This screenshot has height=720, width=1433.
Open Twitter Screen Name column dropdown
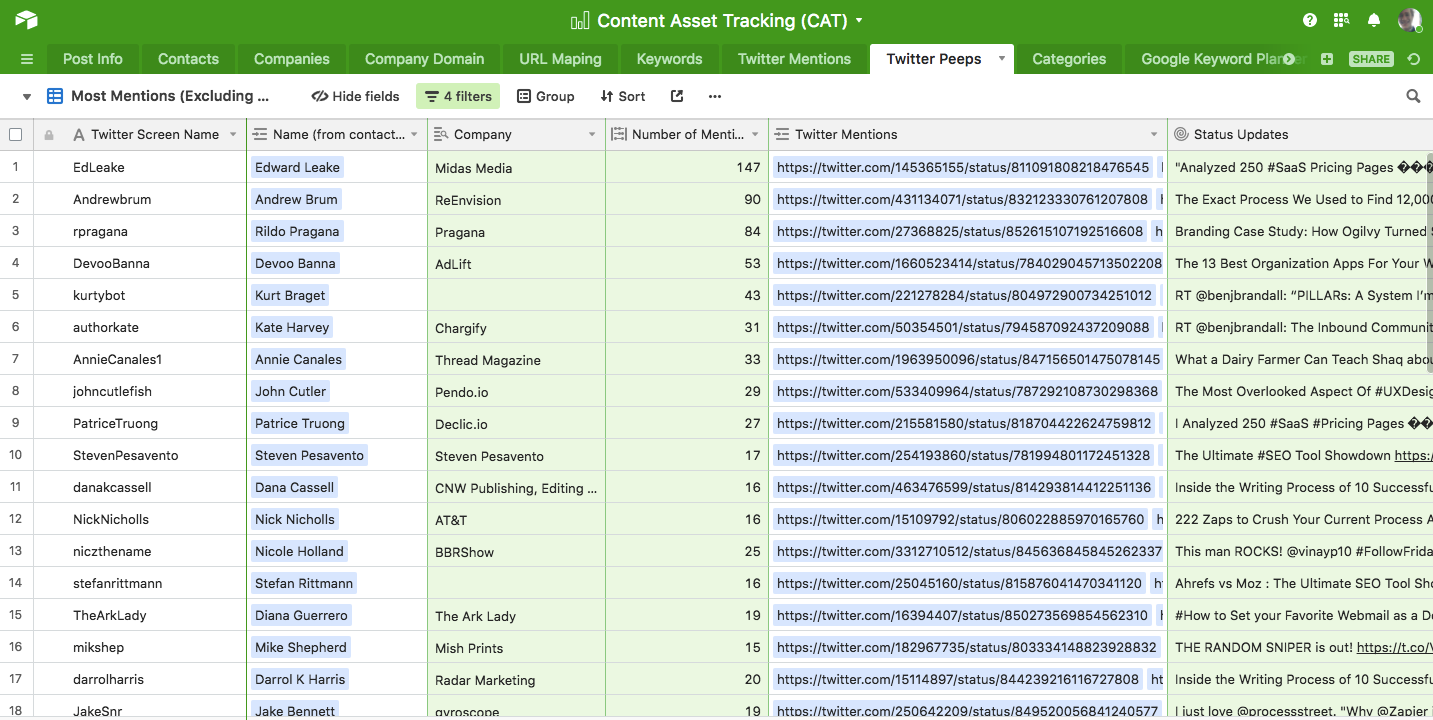click(x=233, y=134)
